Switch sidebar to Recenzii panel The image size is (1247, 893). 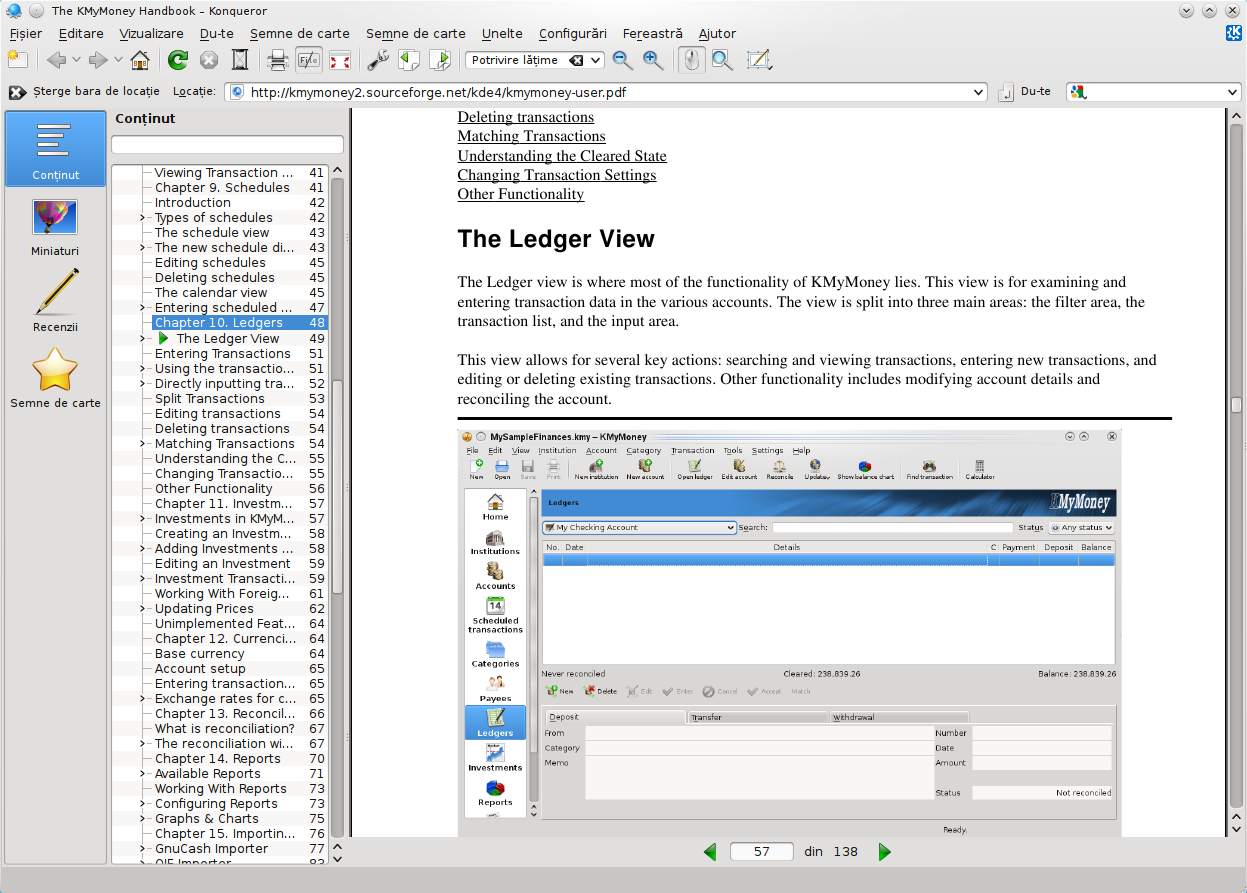tap(55, 301)
